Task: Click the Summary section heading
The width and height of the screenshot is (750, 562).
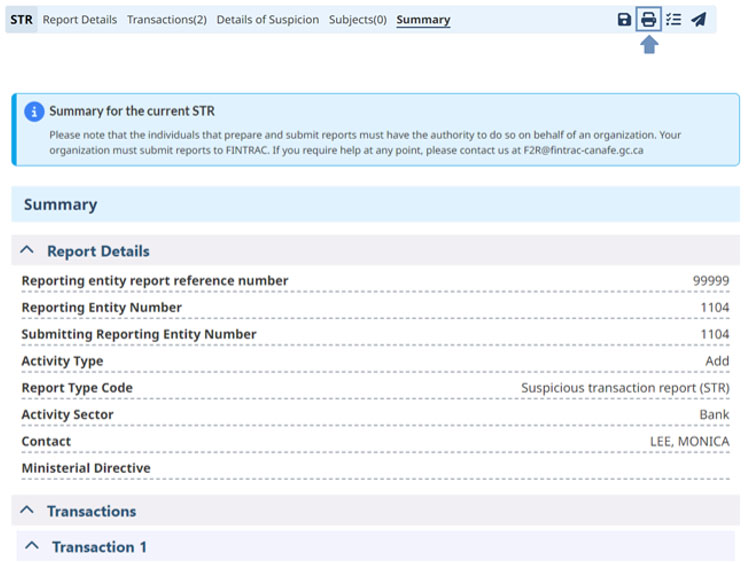Action: click(x=61, y=205)
